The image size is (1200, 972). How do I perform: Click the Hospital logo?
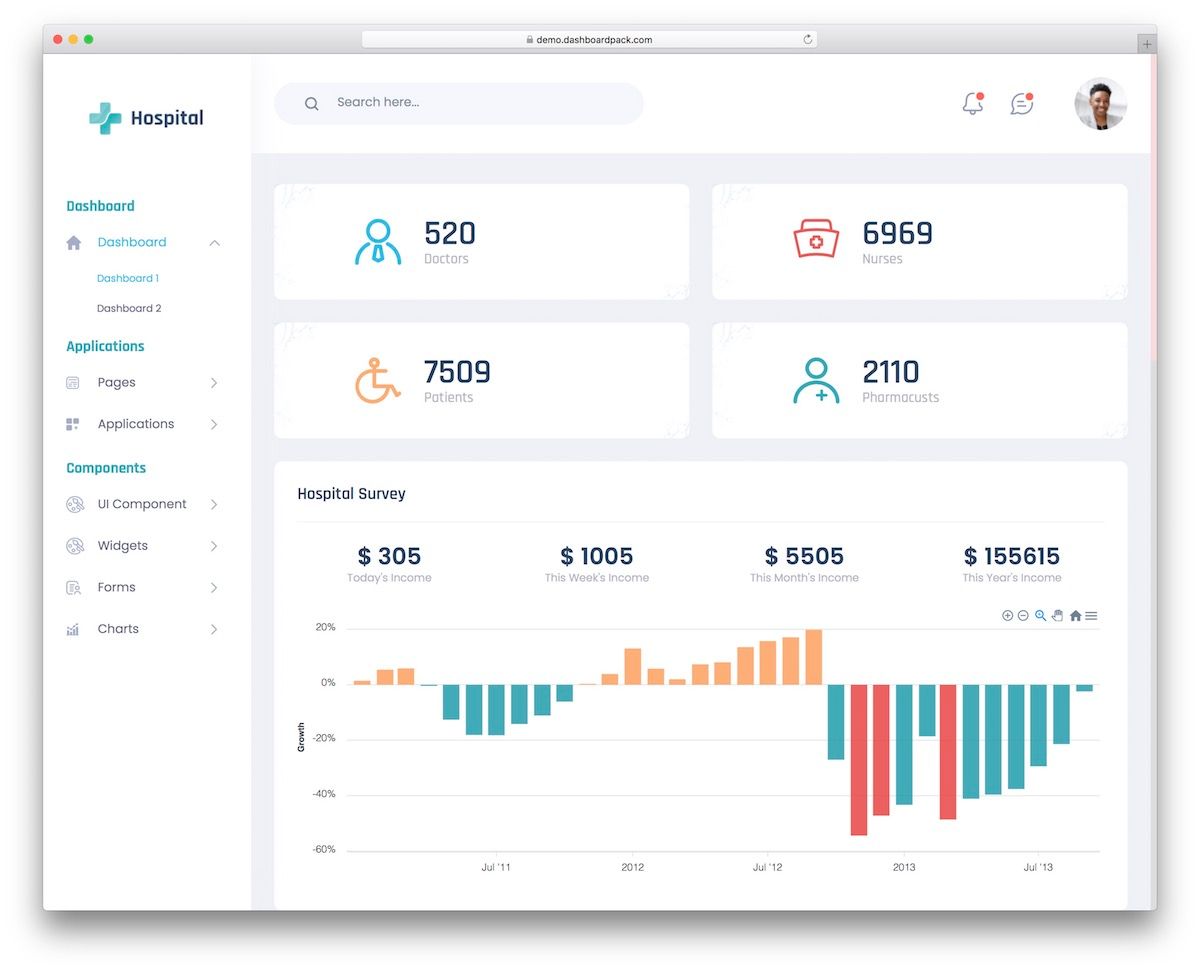point(145,117)
